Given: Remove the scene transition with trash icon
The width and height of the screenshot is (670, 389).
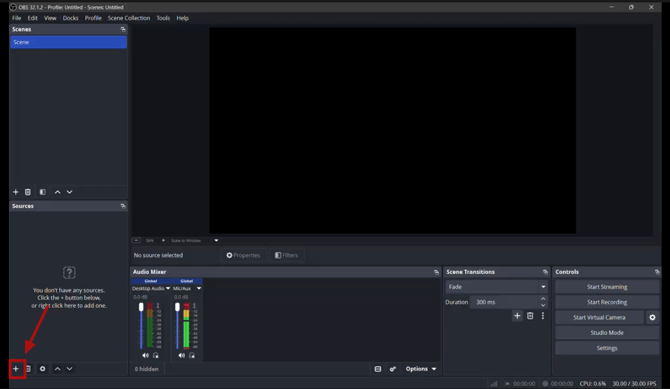Looking at the screenshot, I should point(530,315).
